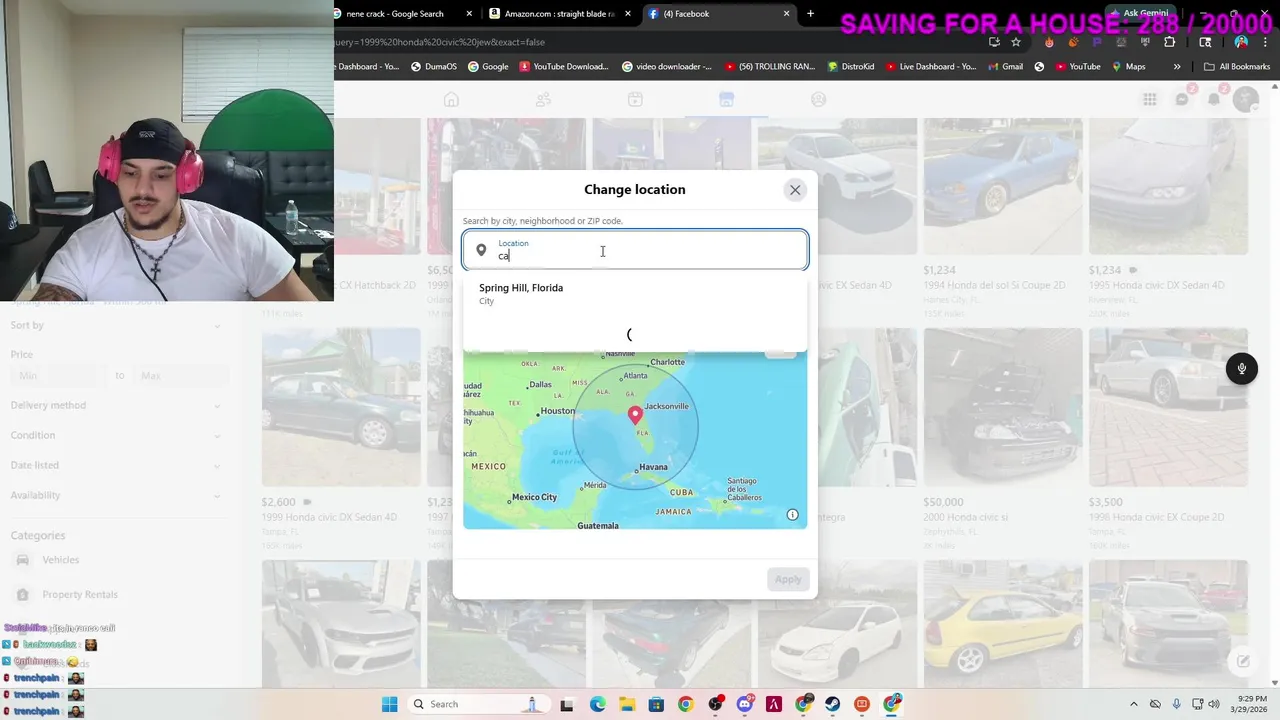Click the taskbar Search box

pos(478,704)
